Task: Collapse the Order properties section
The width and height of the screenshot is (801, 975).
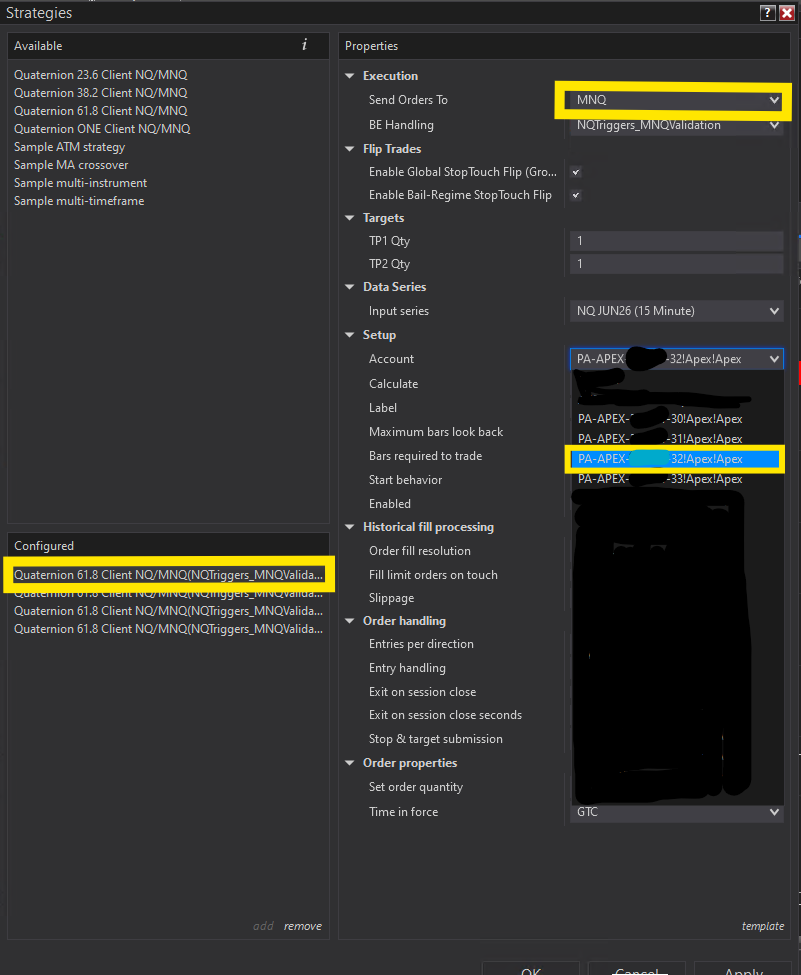Action: pos(350,762)
